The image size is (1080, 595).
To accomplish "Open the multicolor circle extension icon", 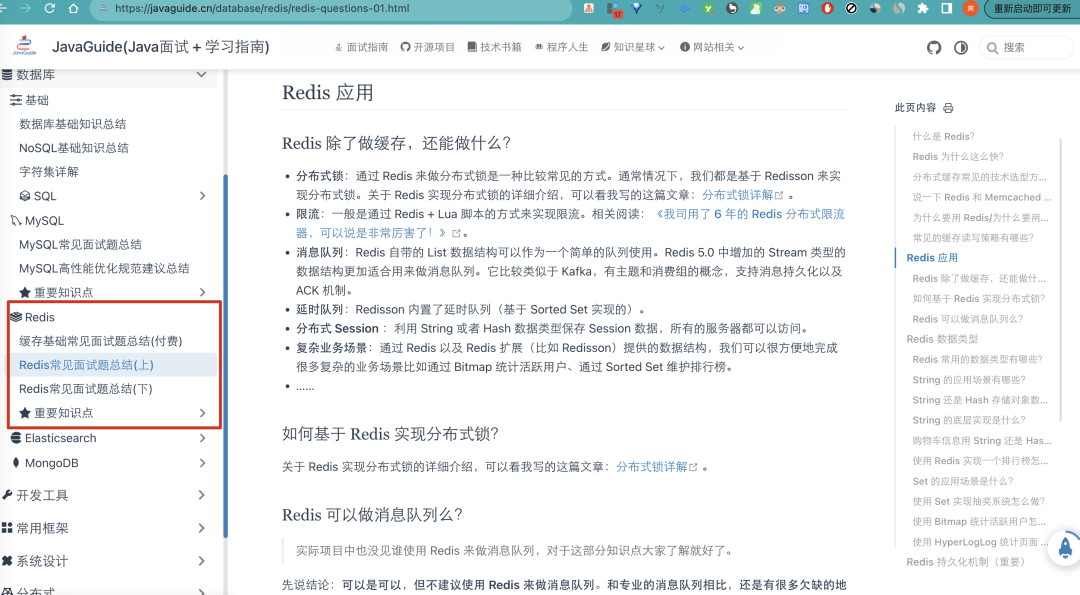I will click(875, 8).
